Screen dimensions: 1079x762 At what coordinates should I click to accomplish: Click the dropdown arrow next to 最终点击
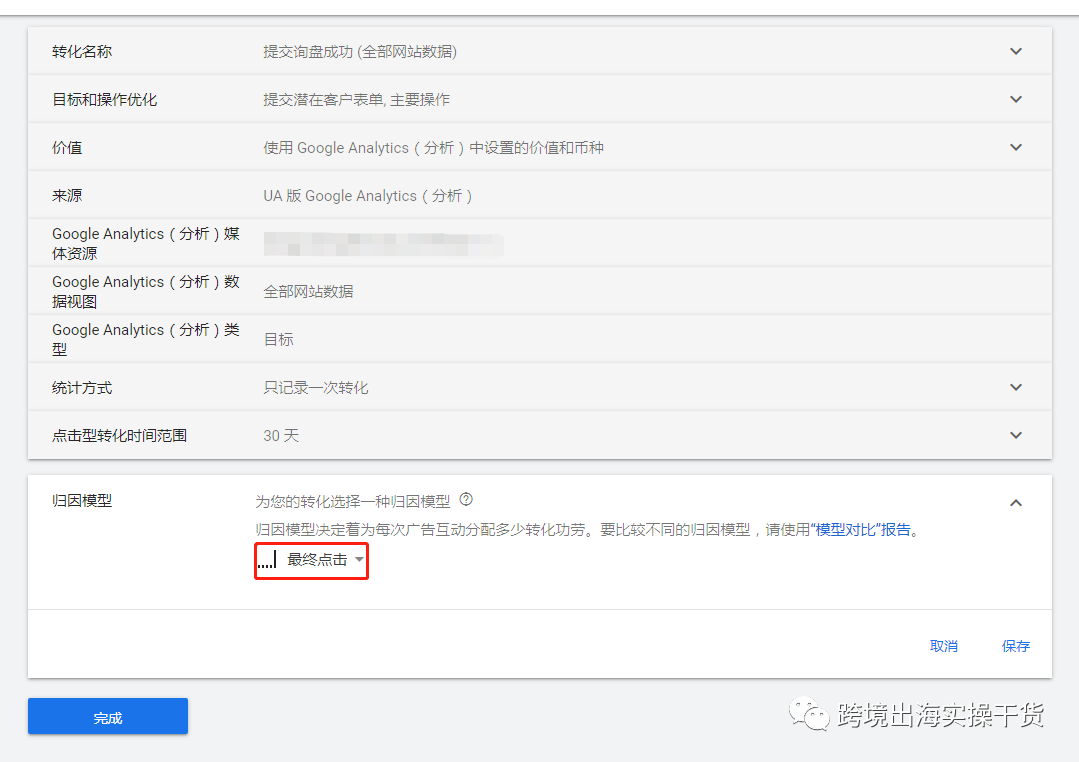(358, 561)
